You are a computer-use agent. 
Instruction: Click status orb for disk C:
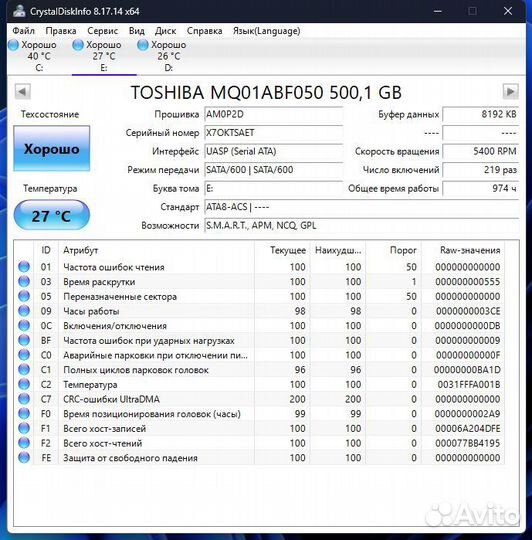13,45
